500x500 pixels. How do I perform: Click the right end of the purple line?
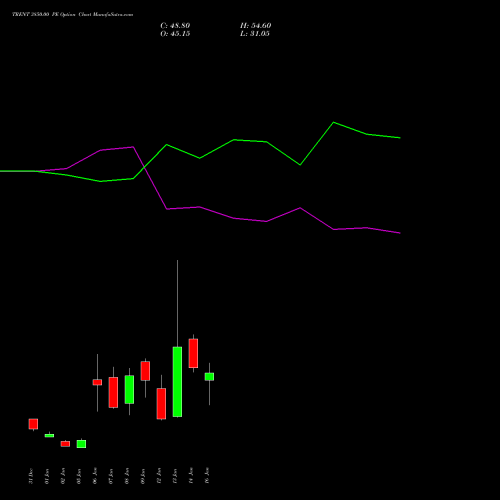[399, 233]
